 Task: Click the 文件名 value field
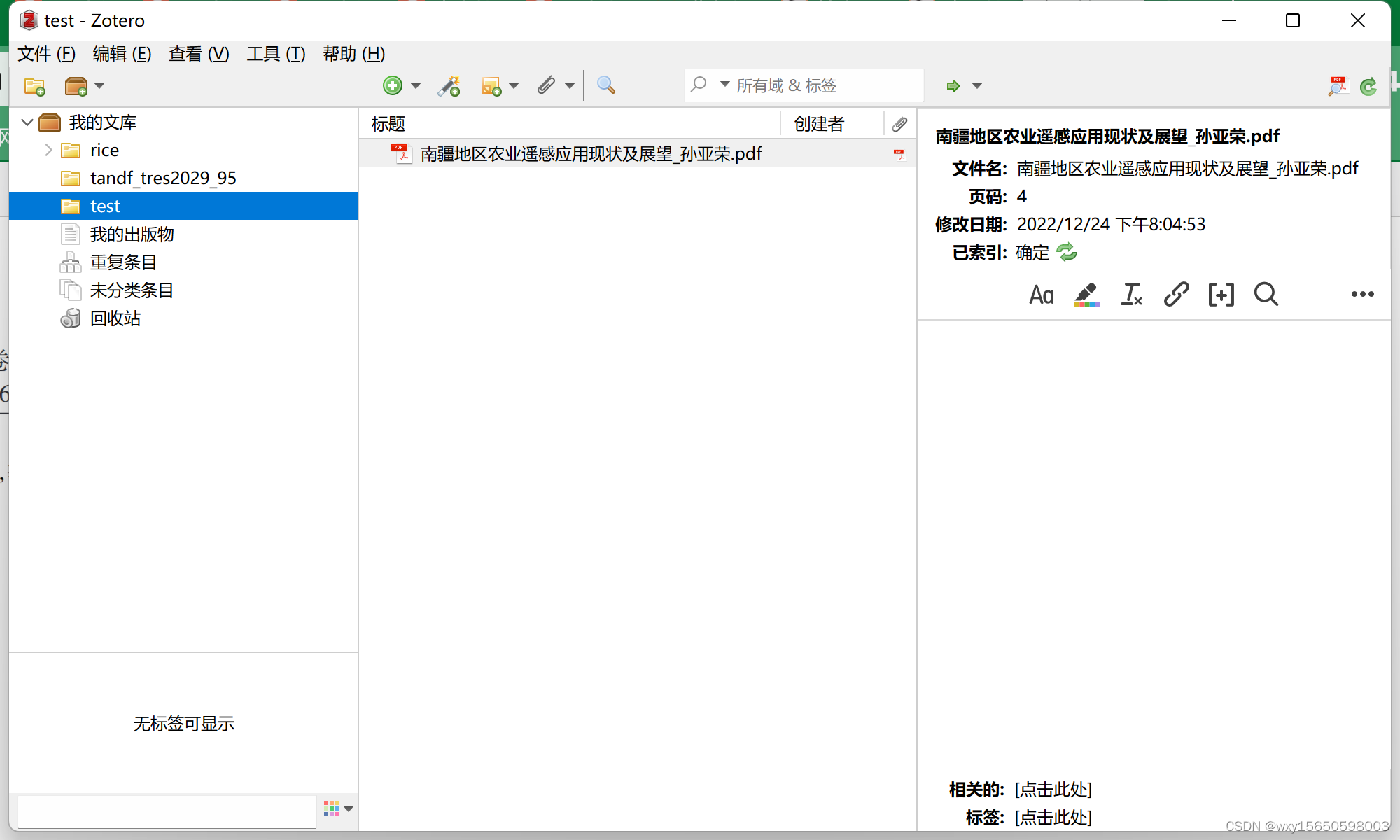(1187, 169)
